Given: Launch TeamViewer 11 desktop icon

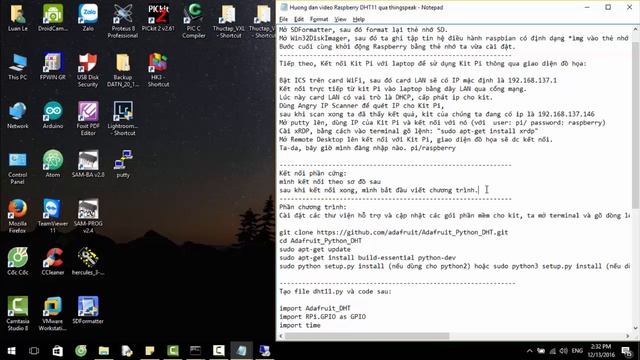Looking at the screenshot, I should 53,217.
